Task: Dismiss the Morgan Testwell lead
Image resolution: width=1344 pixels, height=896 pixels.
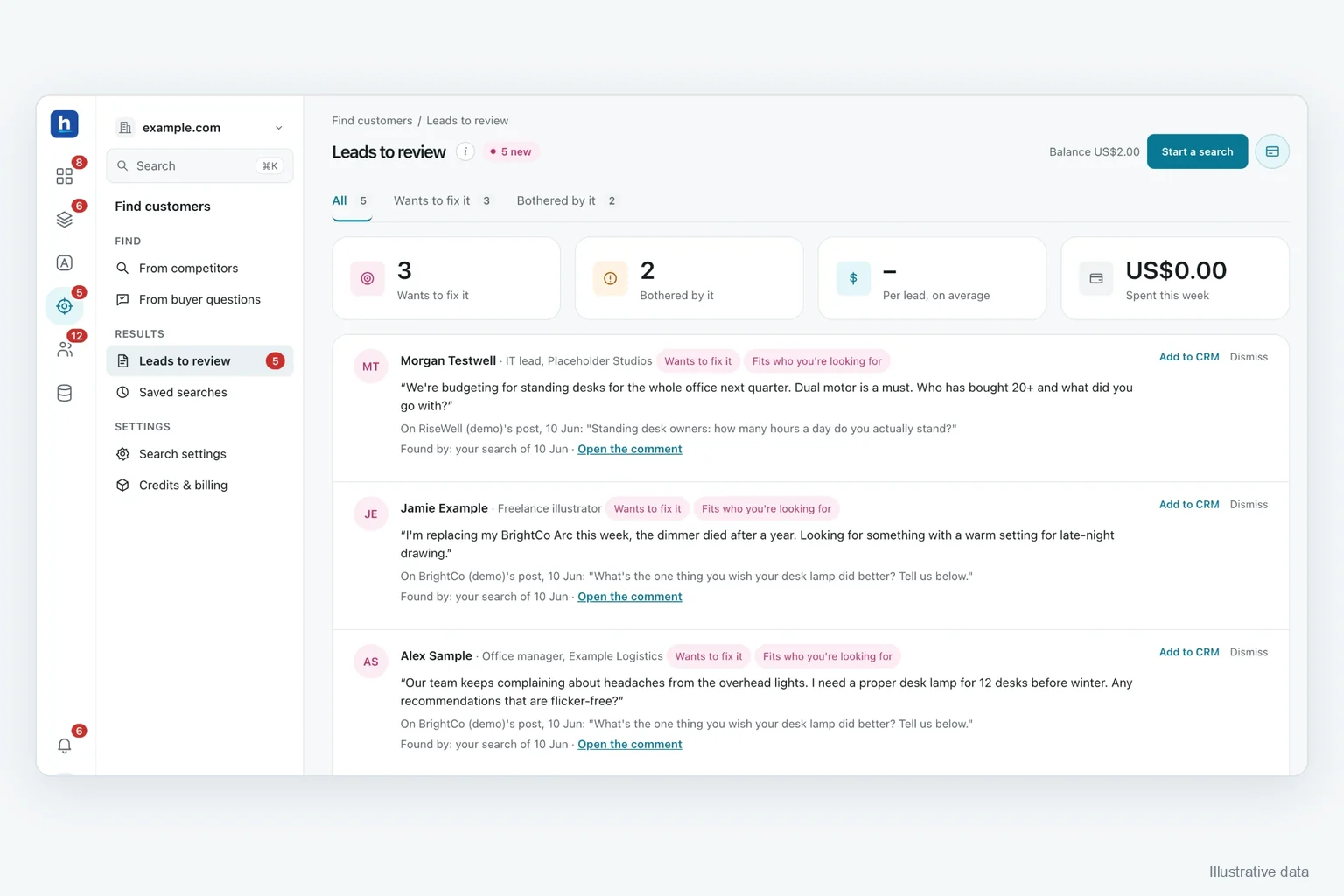Action: pyautogui.click(x=1249, y=357)
